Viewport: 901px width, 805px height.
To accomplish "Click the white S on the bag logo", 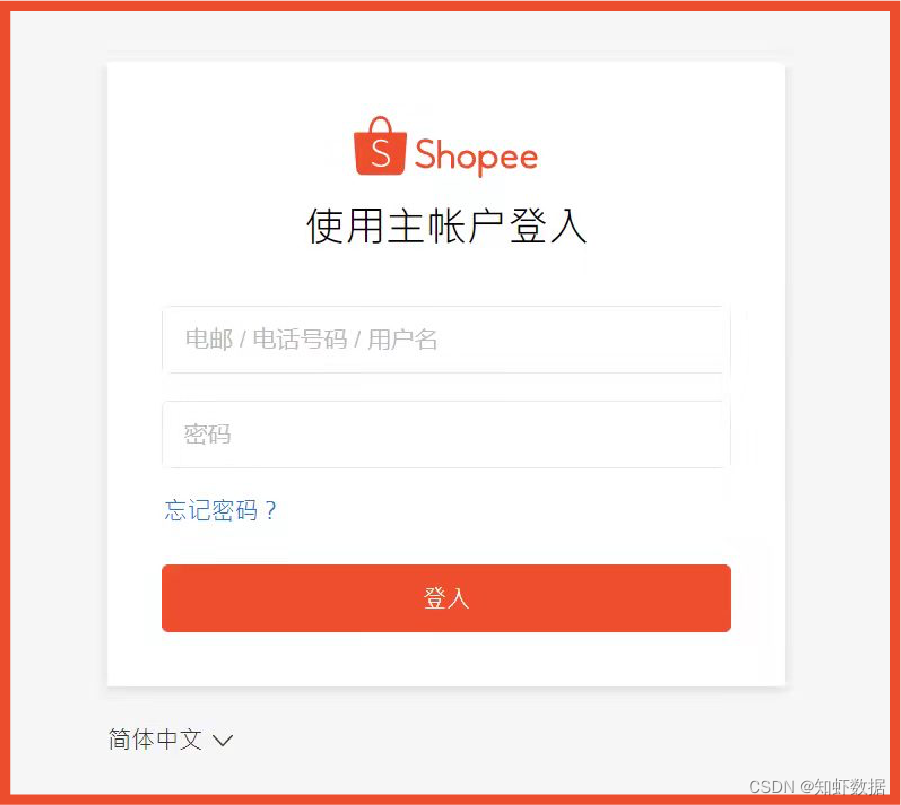I will [380, 153].
